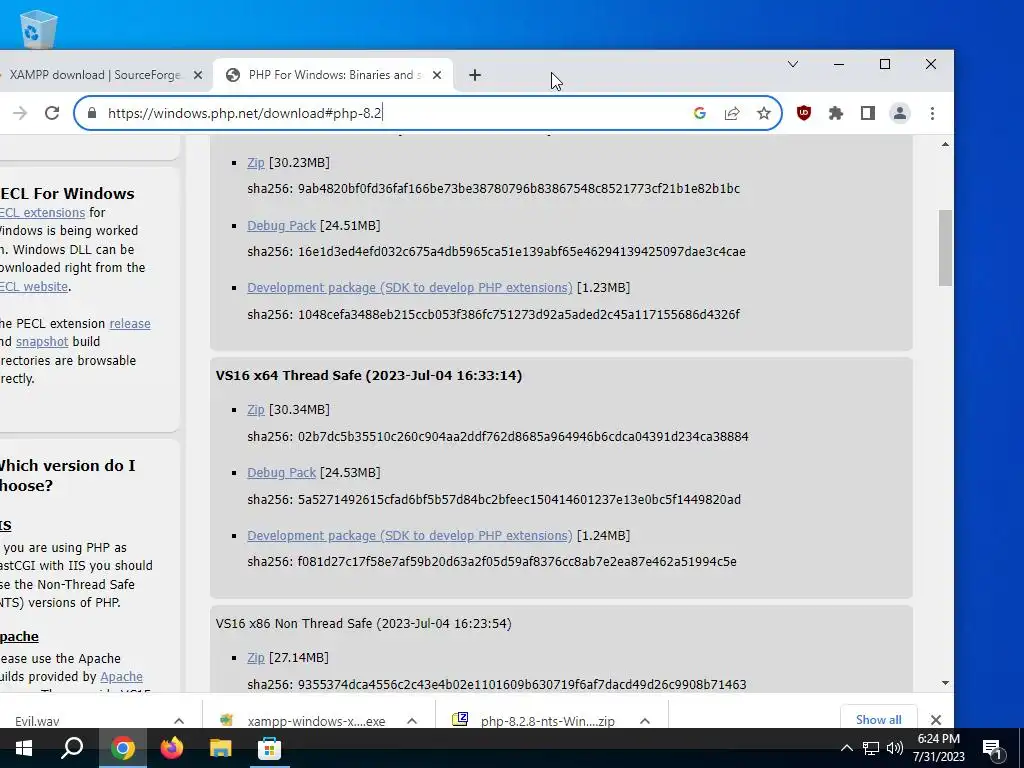1024x768 pixels.
Task: Launch Firefox from the taskbar
Action: point(172,748)
